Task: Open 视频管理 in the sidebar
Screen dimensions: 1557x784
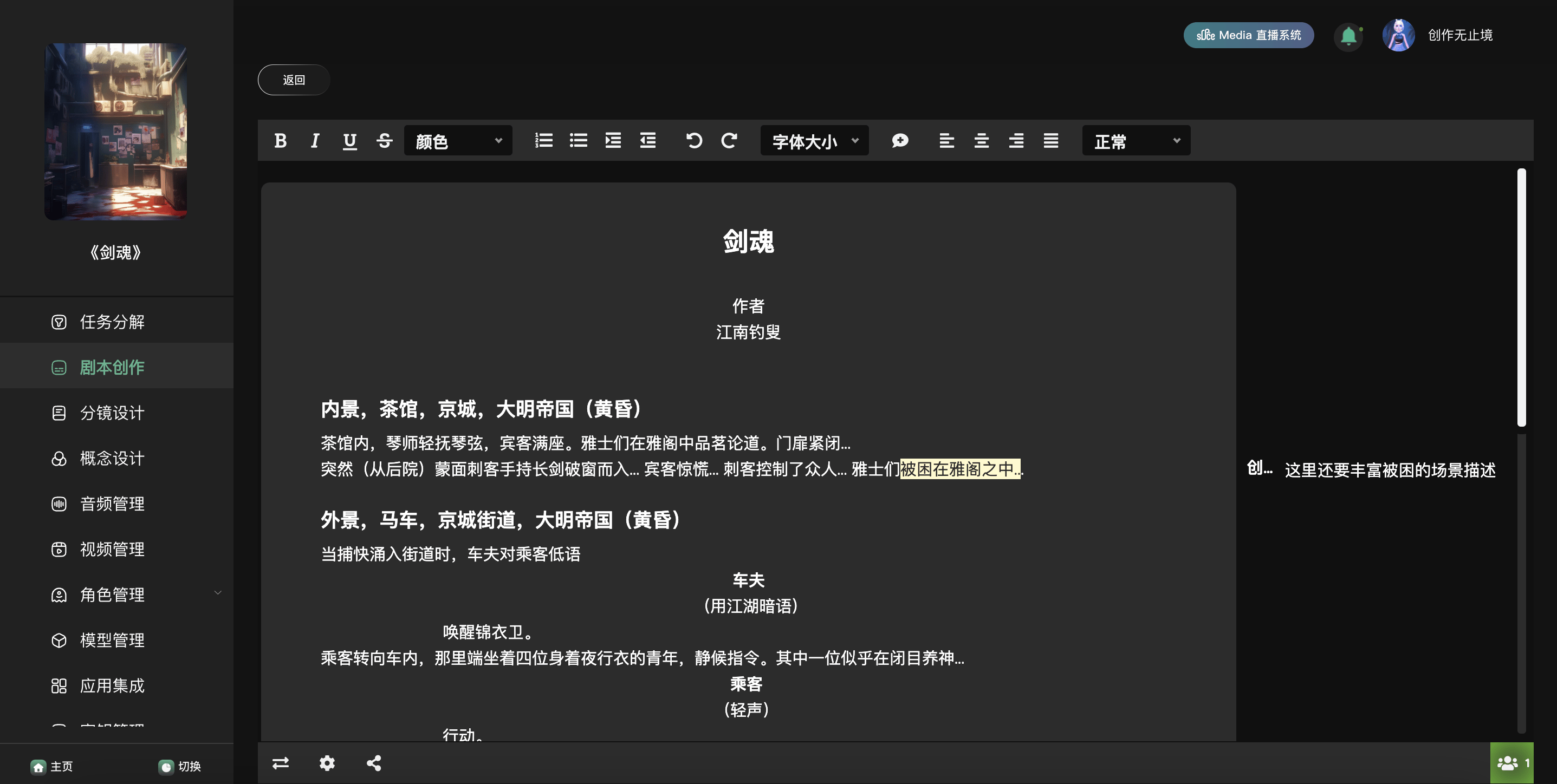Action: click(116, 550)
